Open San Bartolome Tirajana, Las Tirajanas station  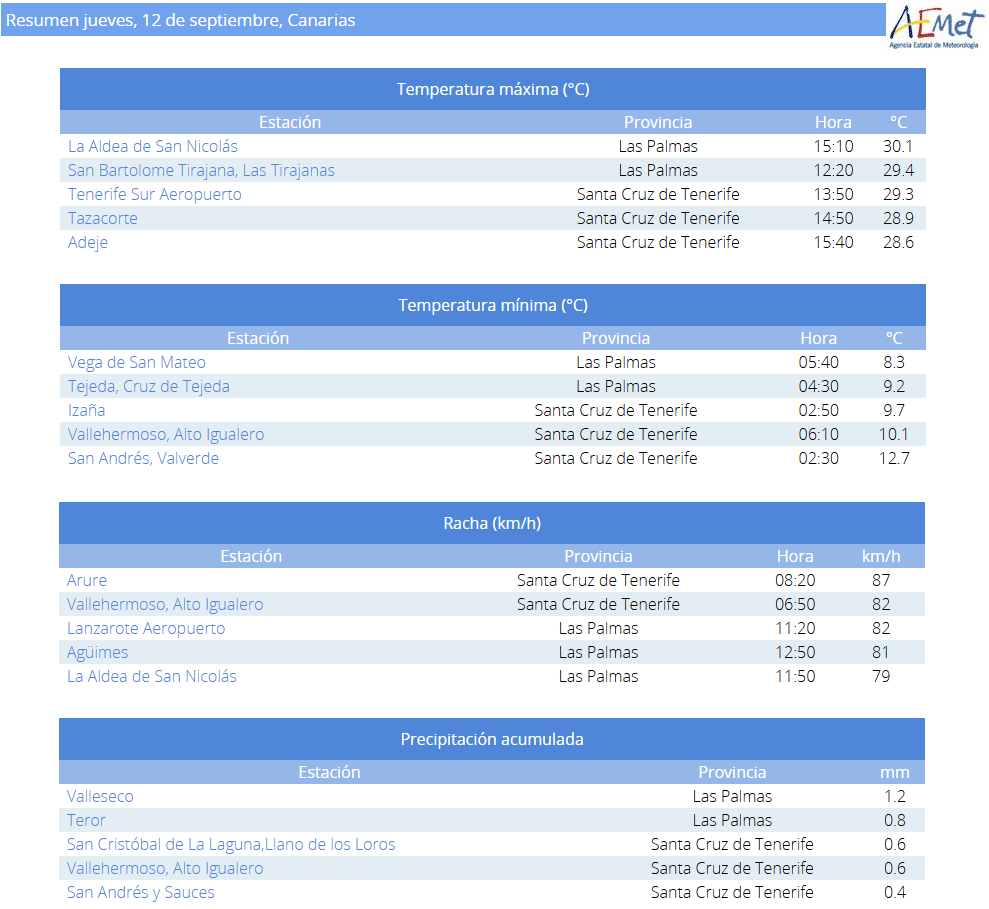point(201,170)
